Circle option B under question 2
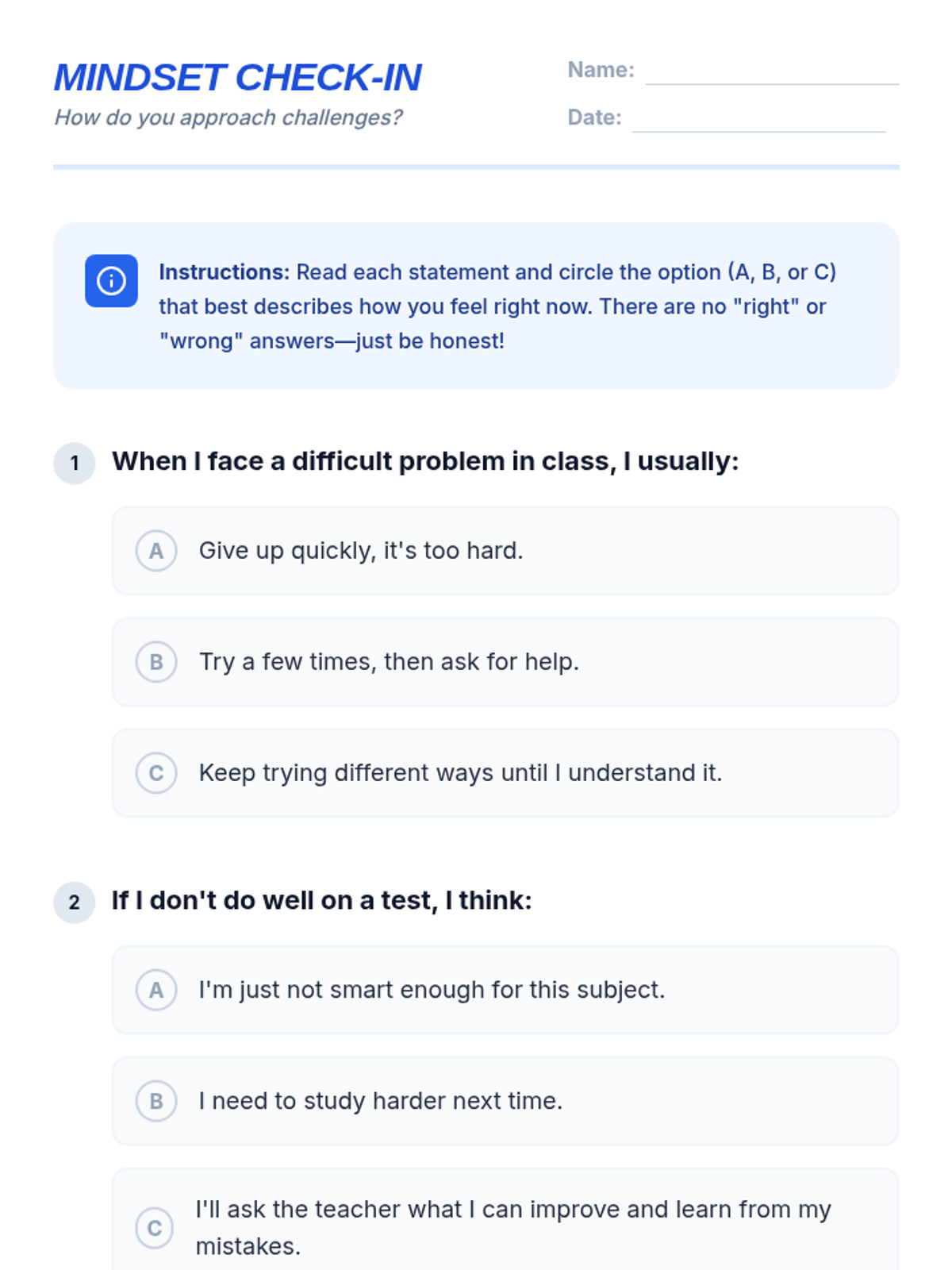 point(156,1101)
